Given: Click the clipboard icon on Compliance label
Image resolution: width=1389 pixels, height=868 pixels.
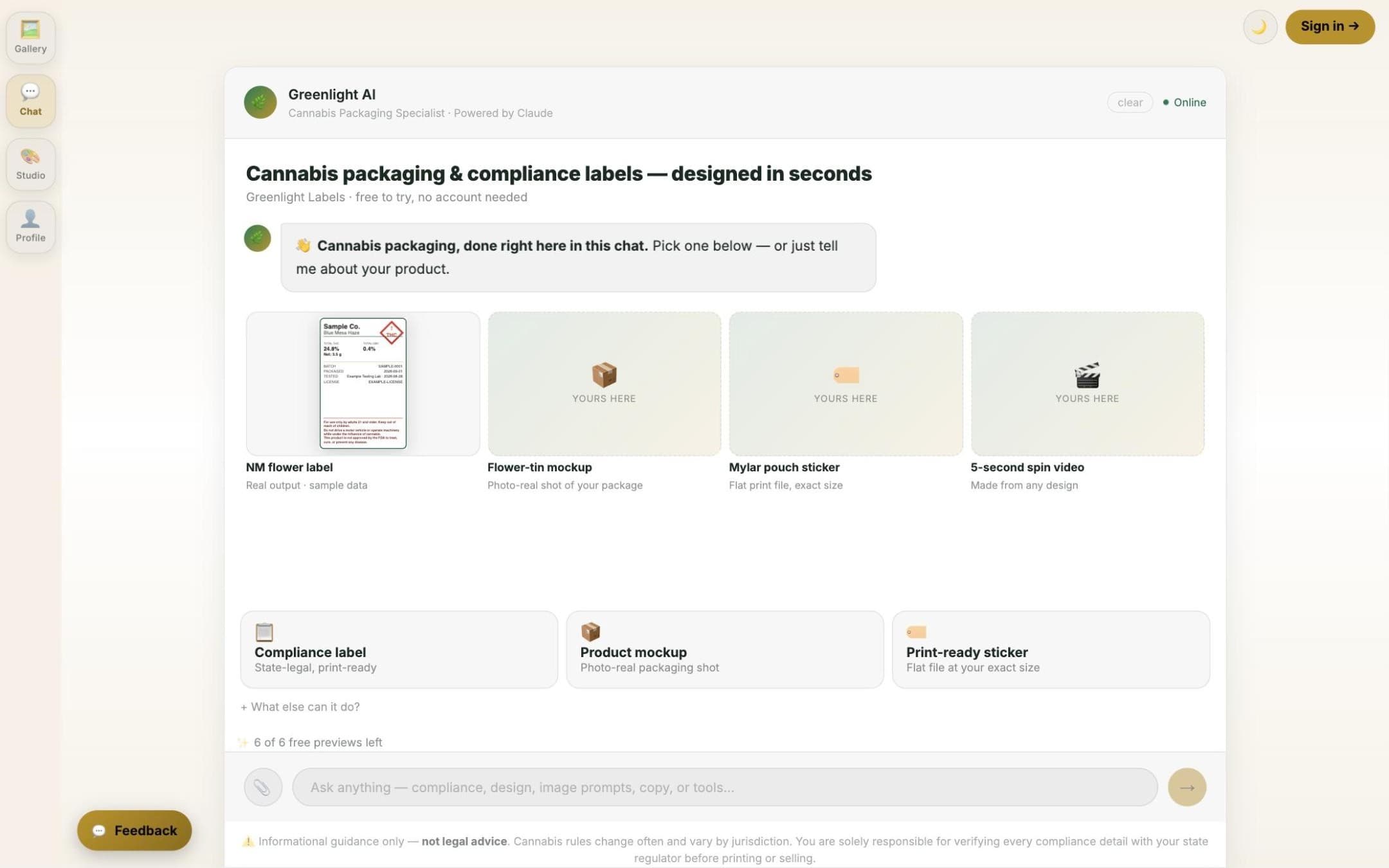Looking at the screenshot, I should (x=264, y=632).
